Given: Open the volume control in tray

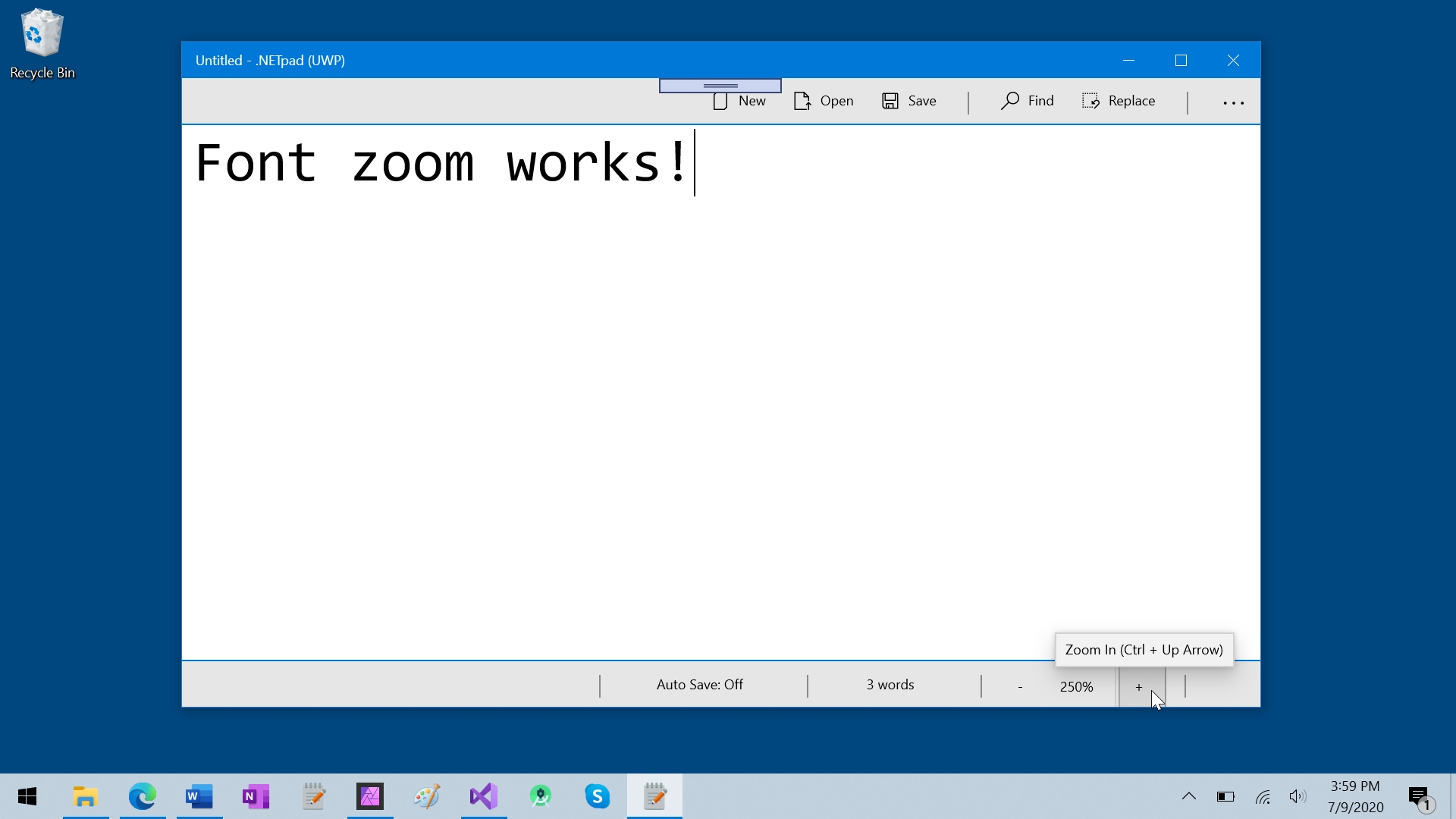Looking at the screenshot, I should 1298,796.
